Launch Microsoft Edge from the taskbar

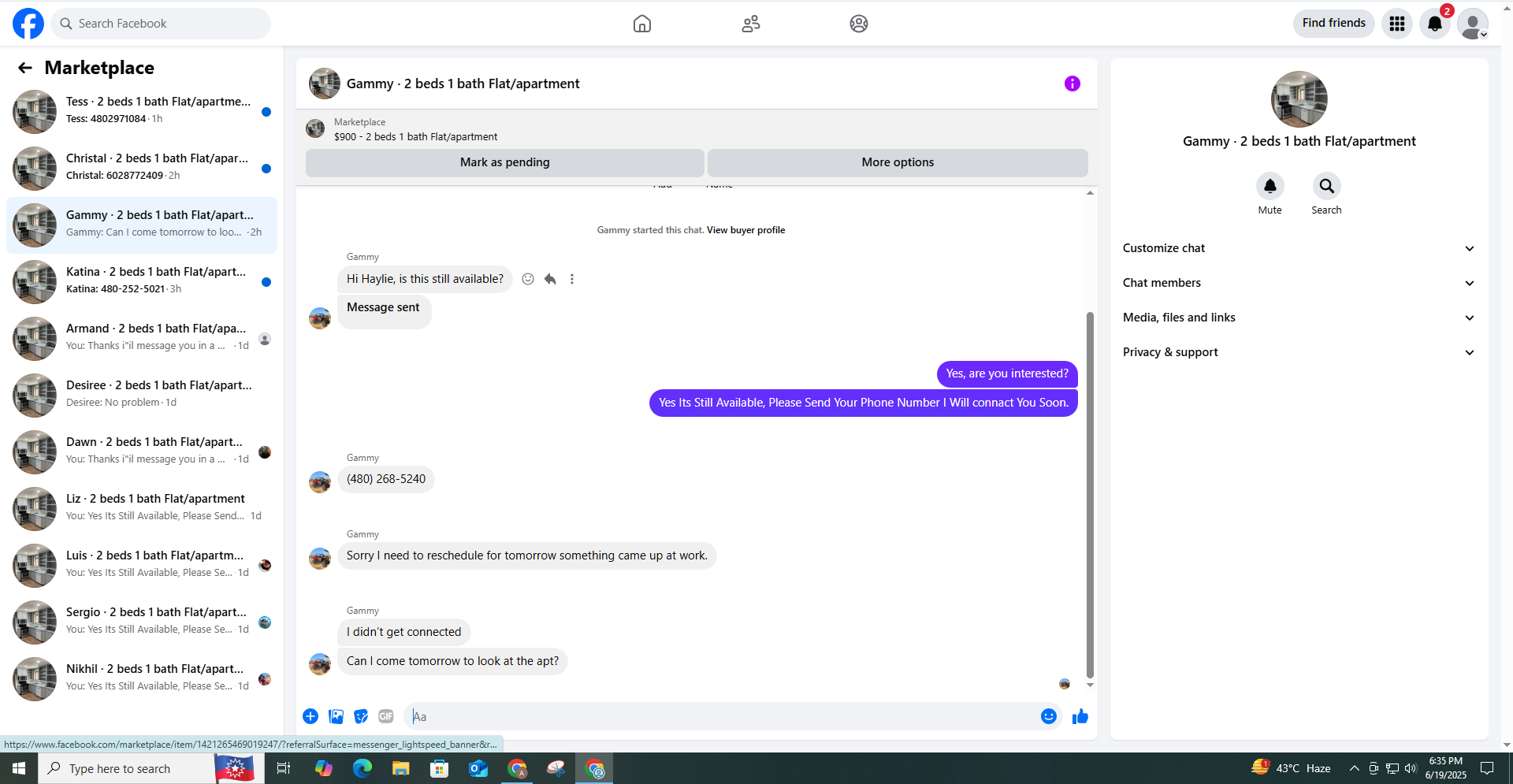(362, 768)
